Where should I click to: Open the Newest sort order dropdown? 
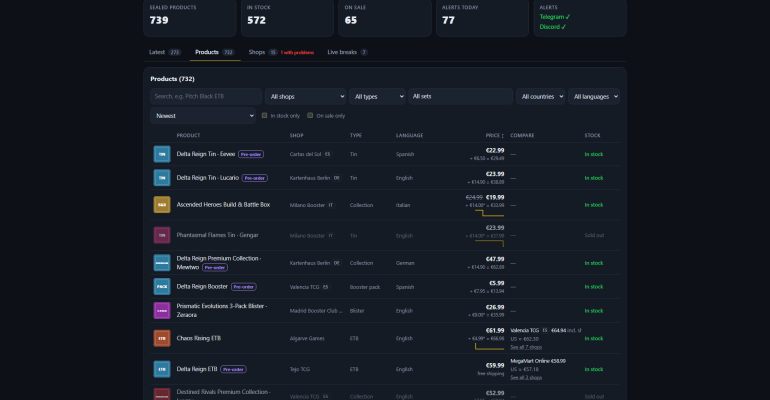click(x=203, y=116)
